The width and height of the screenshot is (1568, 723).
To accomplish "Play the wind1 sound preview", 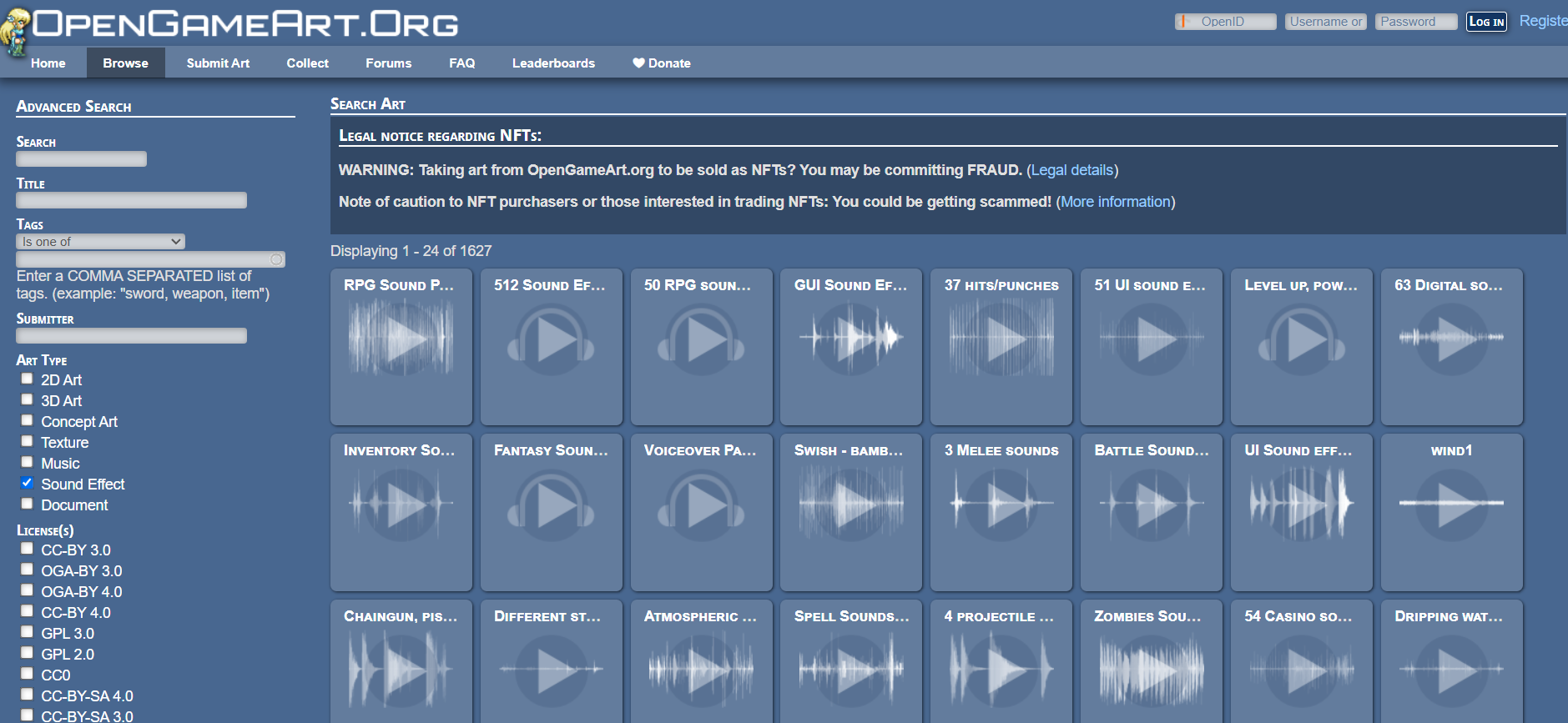I will (x=1451, y=504).
